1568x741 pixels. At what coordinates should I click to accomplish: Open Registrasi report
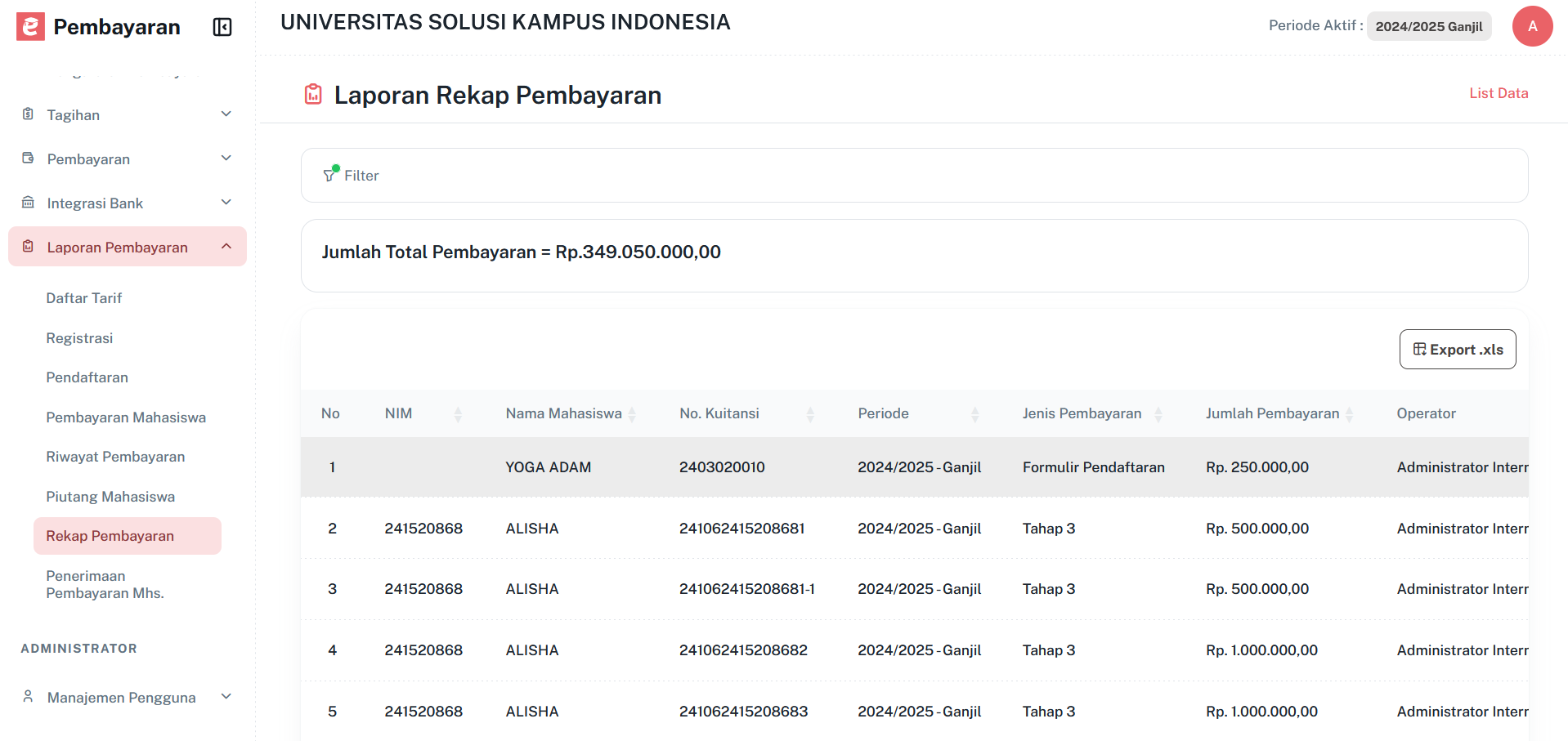79,338
